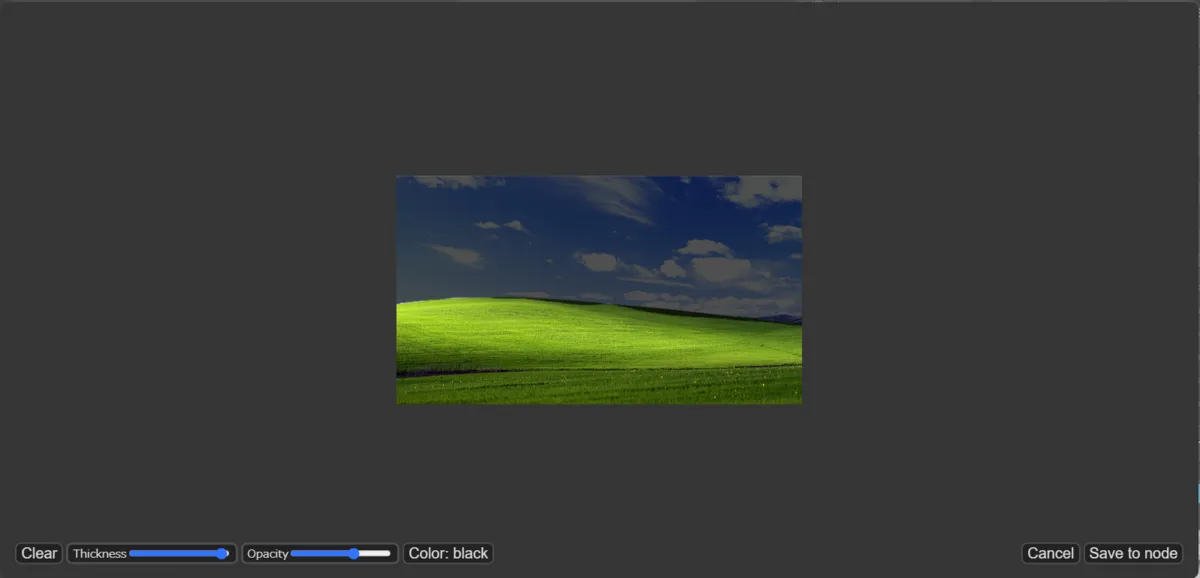Click Save to node
1200x578 pixels.
click(1133, 553)
